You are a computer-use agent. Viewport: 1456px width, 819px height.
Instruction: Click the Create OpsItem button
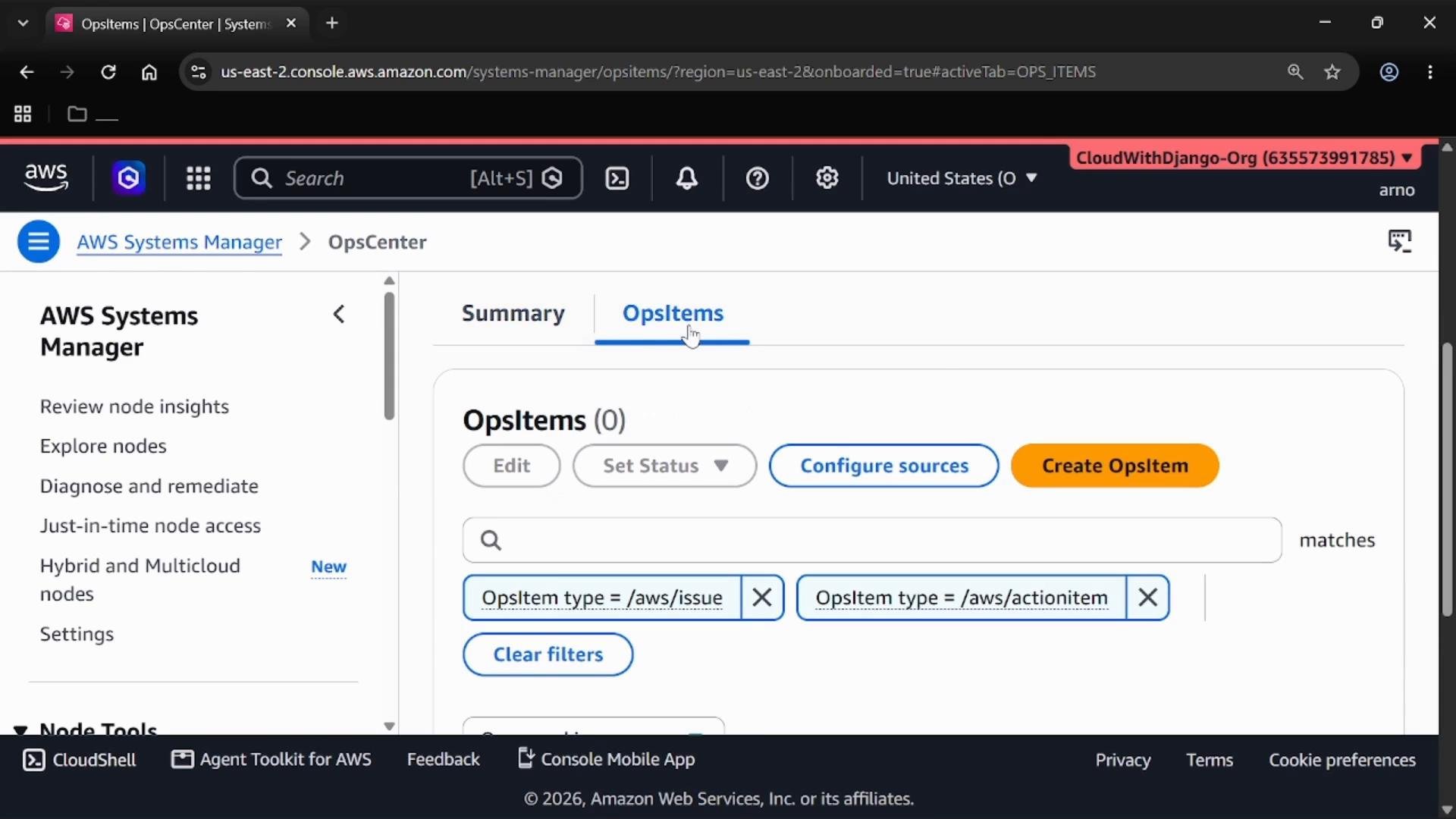(x=1115, y=466)
